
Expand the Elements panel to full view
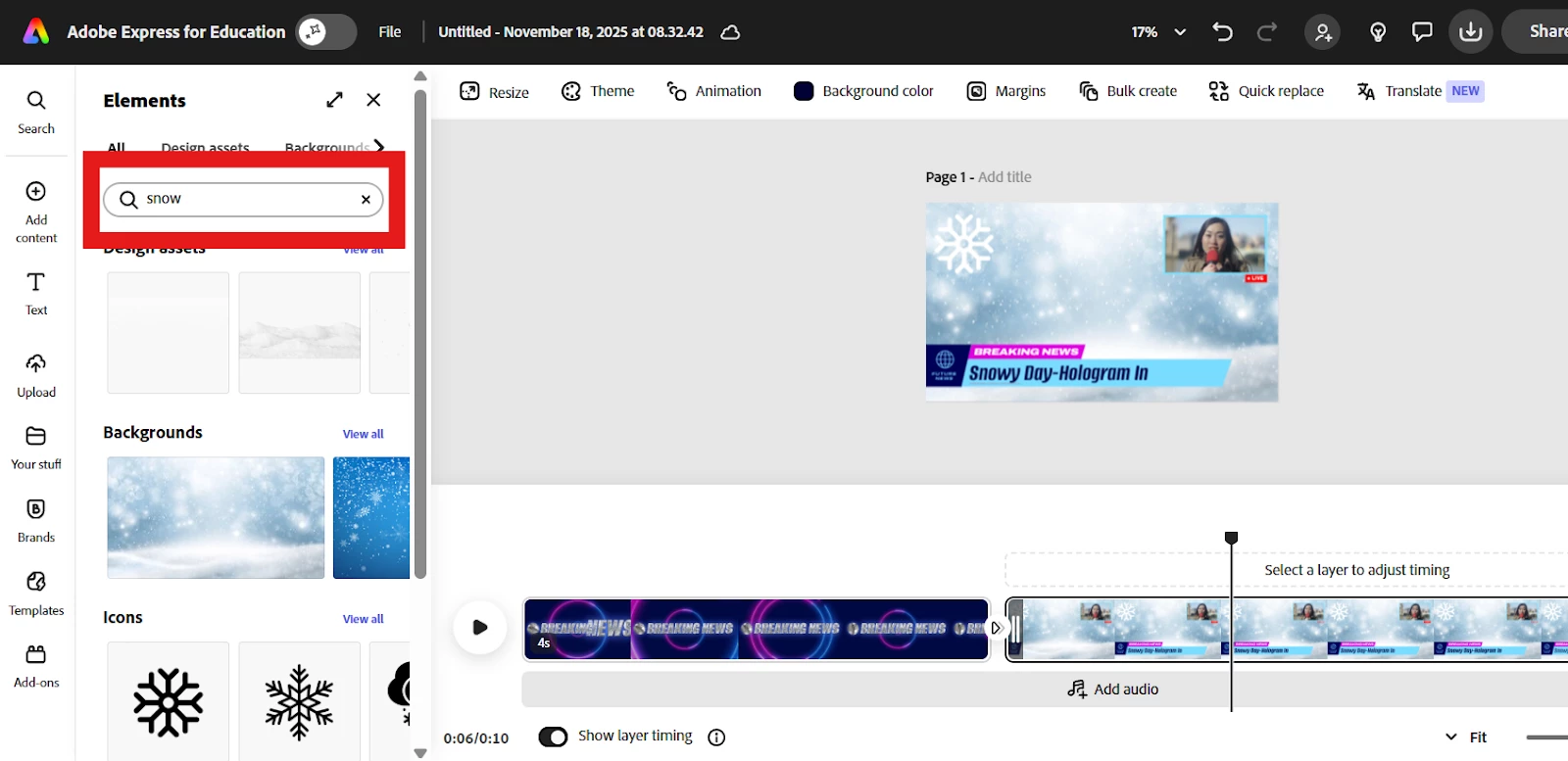[335, 100]
